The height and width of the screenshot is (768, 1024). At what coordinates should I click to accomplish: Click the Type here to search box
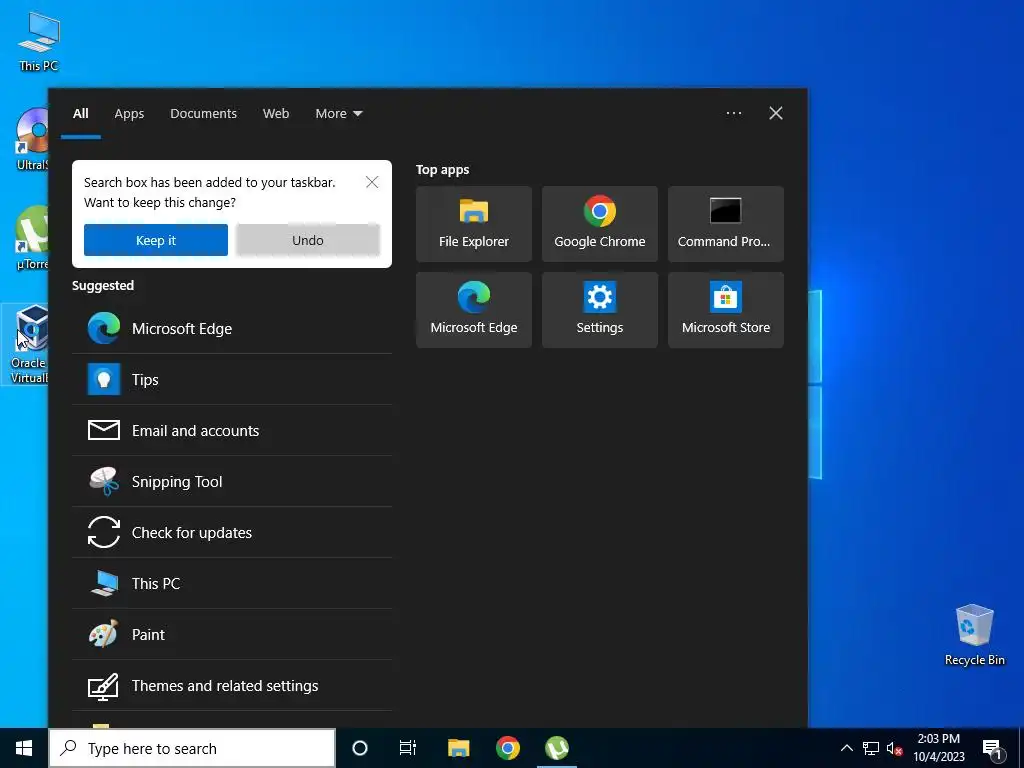[x=192, y=748]
